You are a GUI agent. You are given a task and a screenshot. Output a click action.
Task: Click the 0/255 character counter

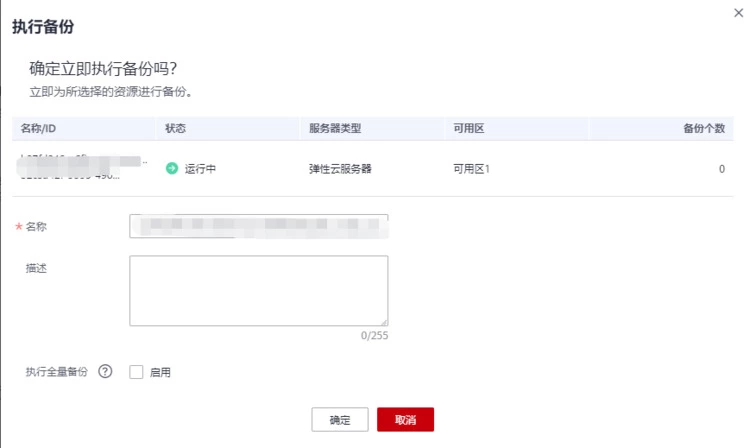pyautogui.click(x=374, y=336)
